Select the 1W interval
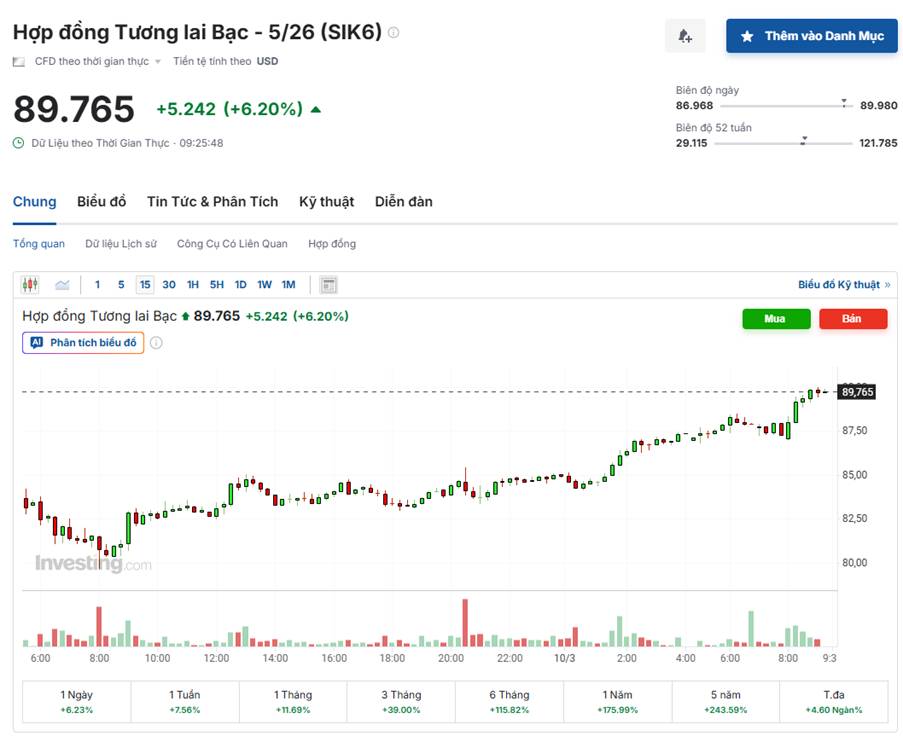 [x=264, y=284]
